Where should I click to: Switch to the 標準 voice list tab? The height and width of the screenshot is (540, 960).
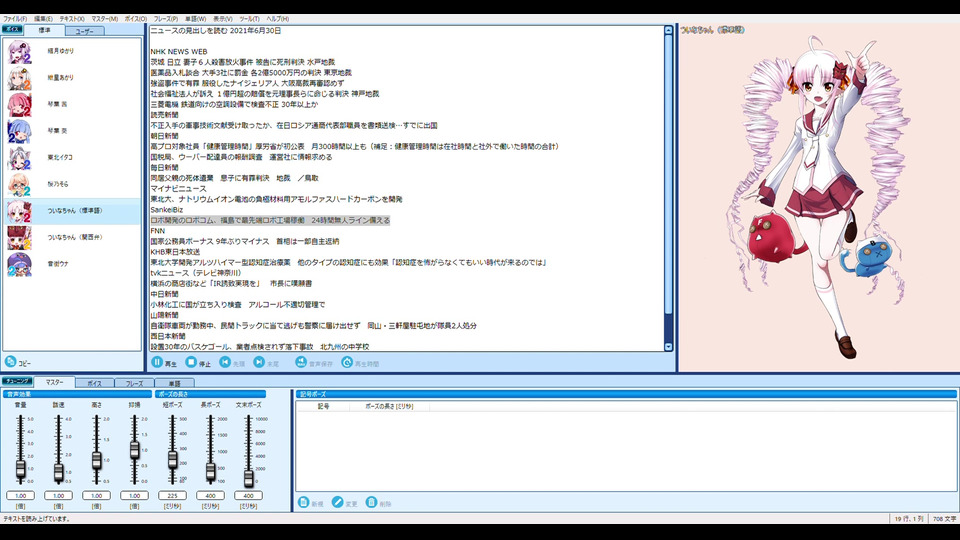pyautogui.click(x=45, y=30)
